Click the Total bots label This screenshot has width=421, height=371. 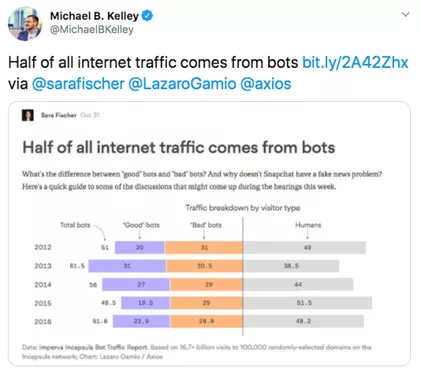pyautogui.click(x=75, y=225)
